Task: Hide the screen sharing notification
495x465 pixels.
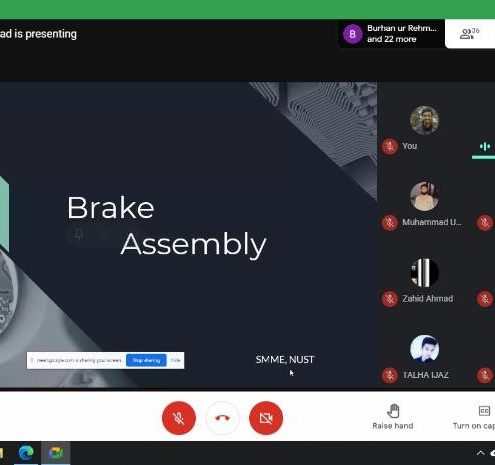Action: [x=175, y=360]
